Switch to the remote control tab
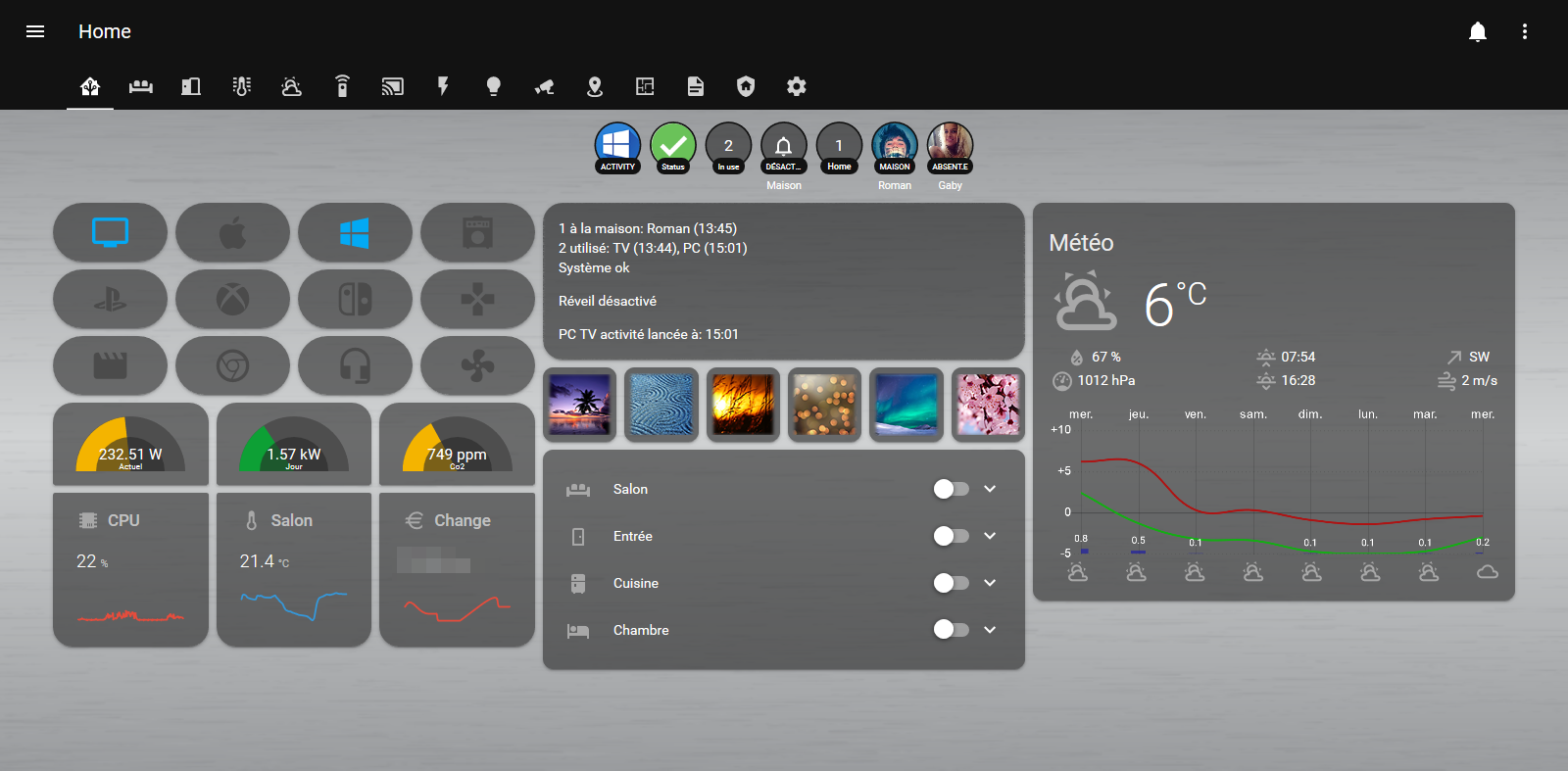This screenshot has width=1568, height=771. click(x=342, y=86)
